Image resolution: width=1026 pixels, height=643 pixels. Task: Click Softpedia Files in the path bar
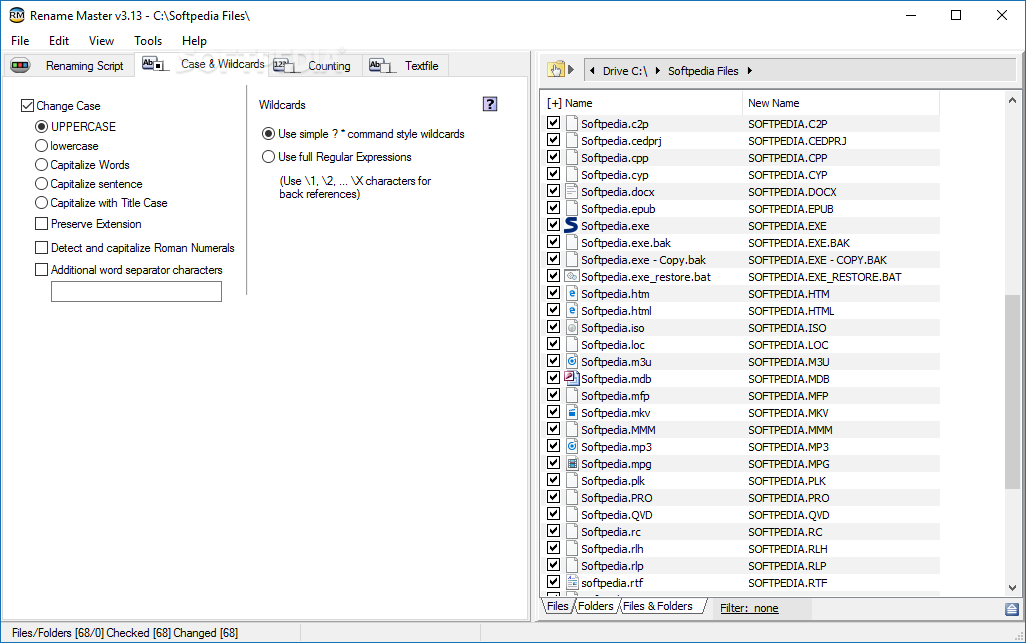point(703,71)
